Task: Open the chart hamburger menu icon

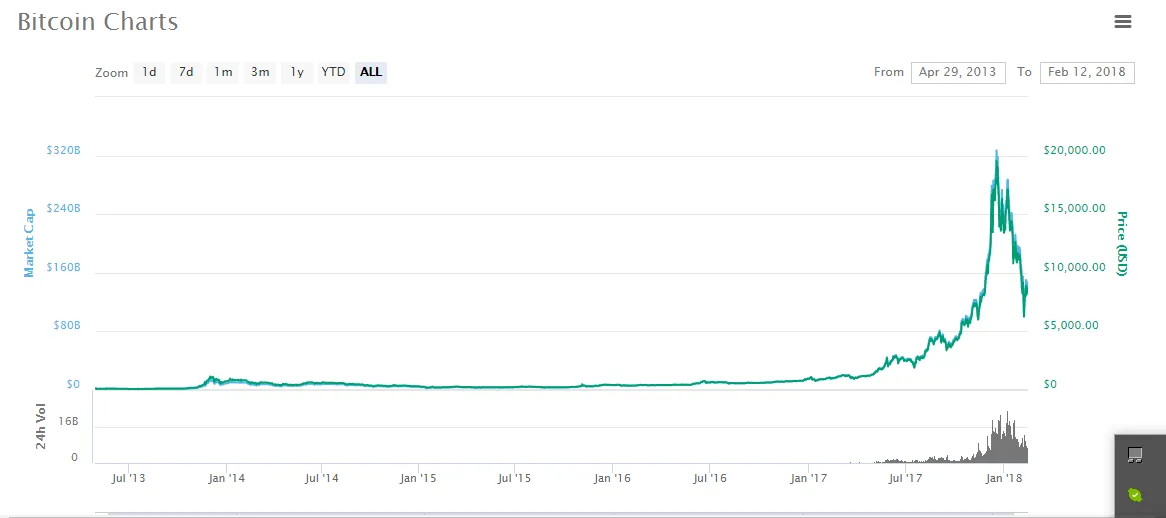Action: point(1123,22)
